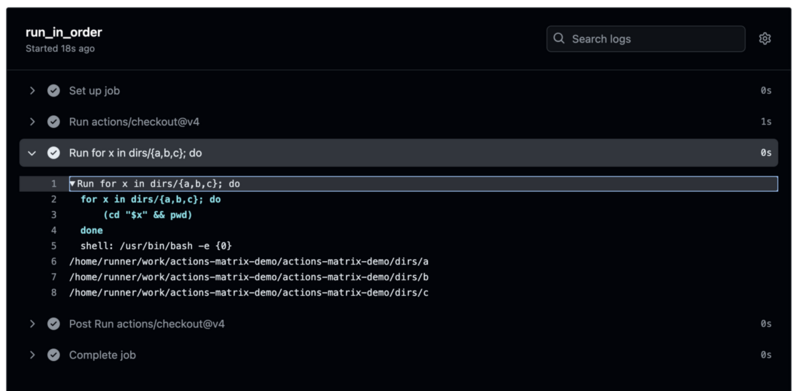Click log line number 8
The height and width of the screenshot is (391, 800).
pos(54,292)
